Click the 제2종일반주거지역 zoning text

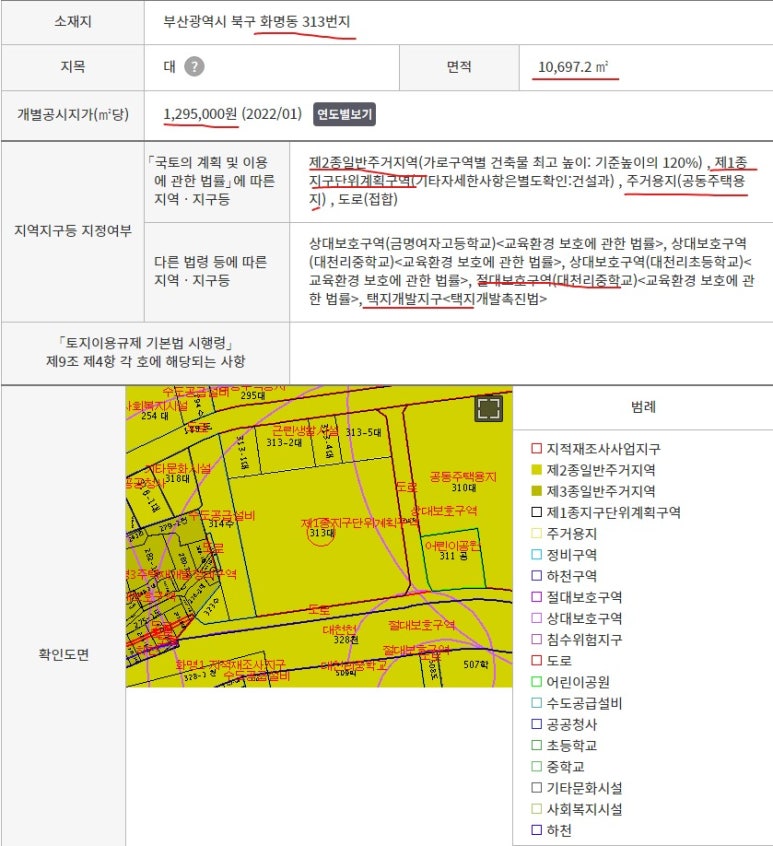[x=363, y=162]
